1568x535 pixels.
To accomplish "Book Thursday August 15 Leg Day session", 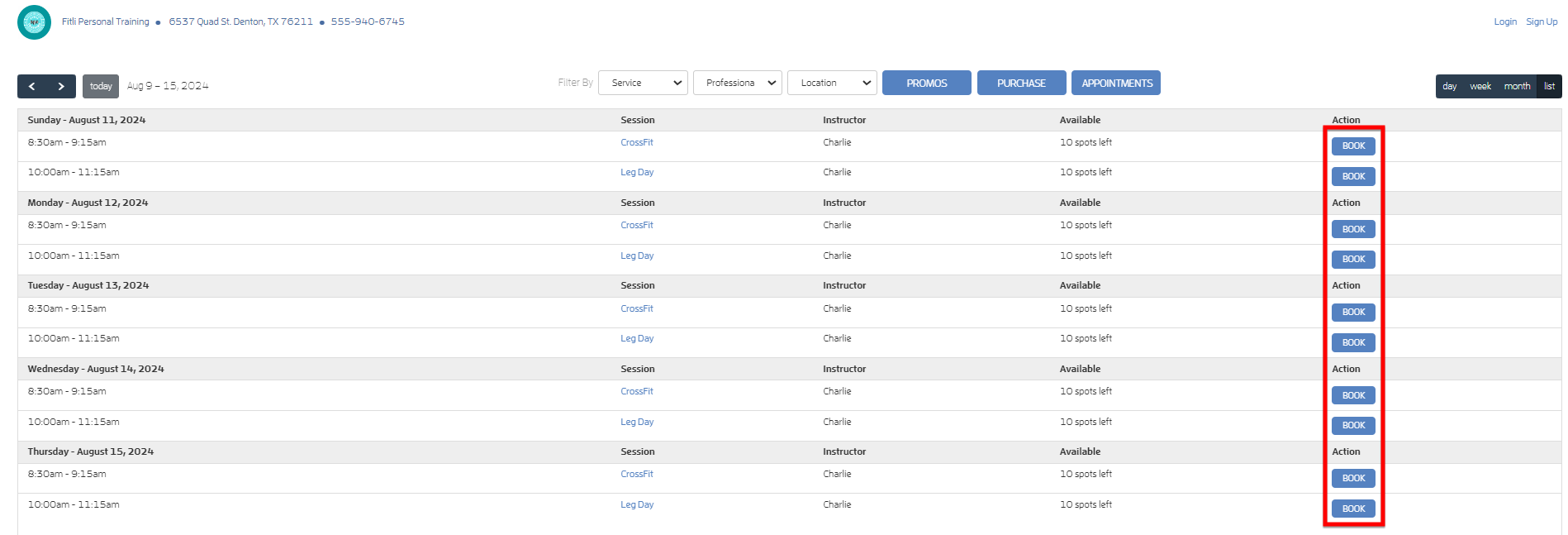I will (1353, 509).
